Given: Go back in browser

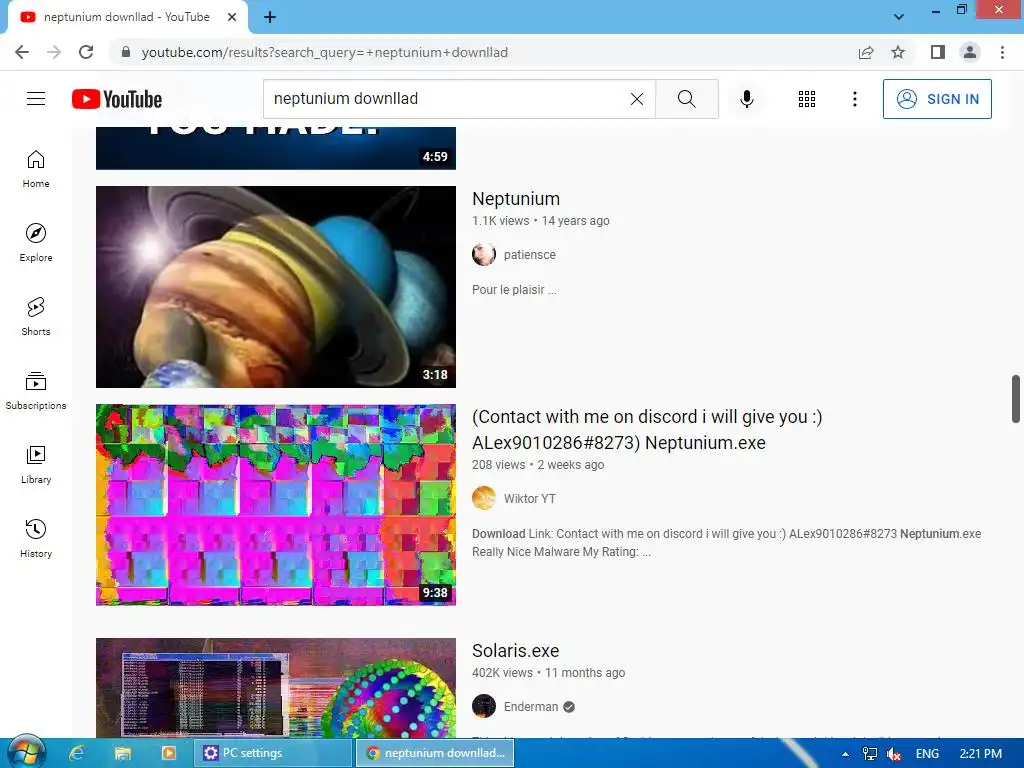Looking at the screenshot, I should 22,52.
